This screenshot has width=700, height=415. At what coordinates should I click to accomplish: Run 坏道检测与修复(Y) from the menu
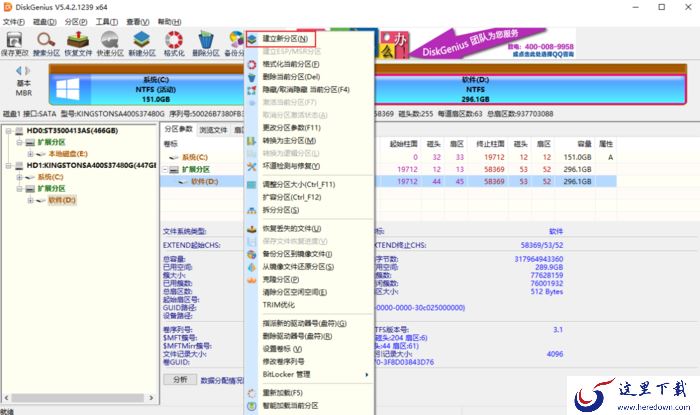(x=291, y=166)
